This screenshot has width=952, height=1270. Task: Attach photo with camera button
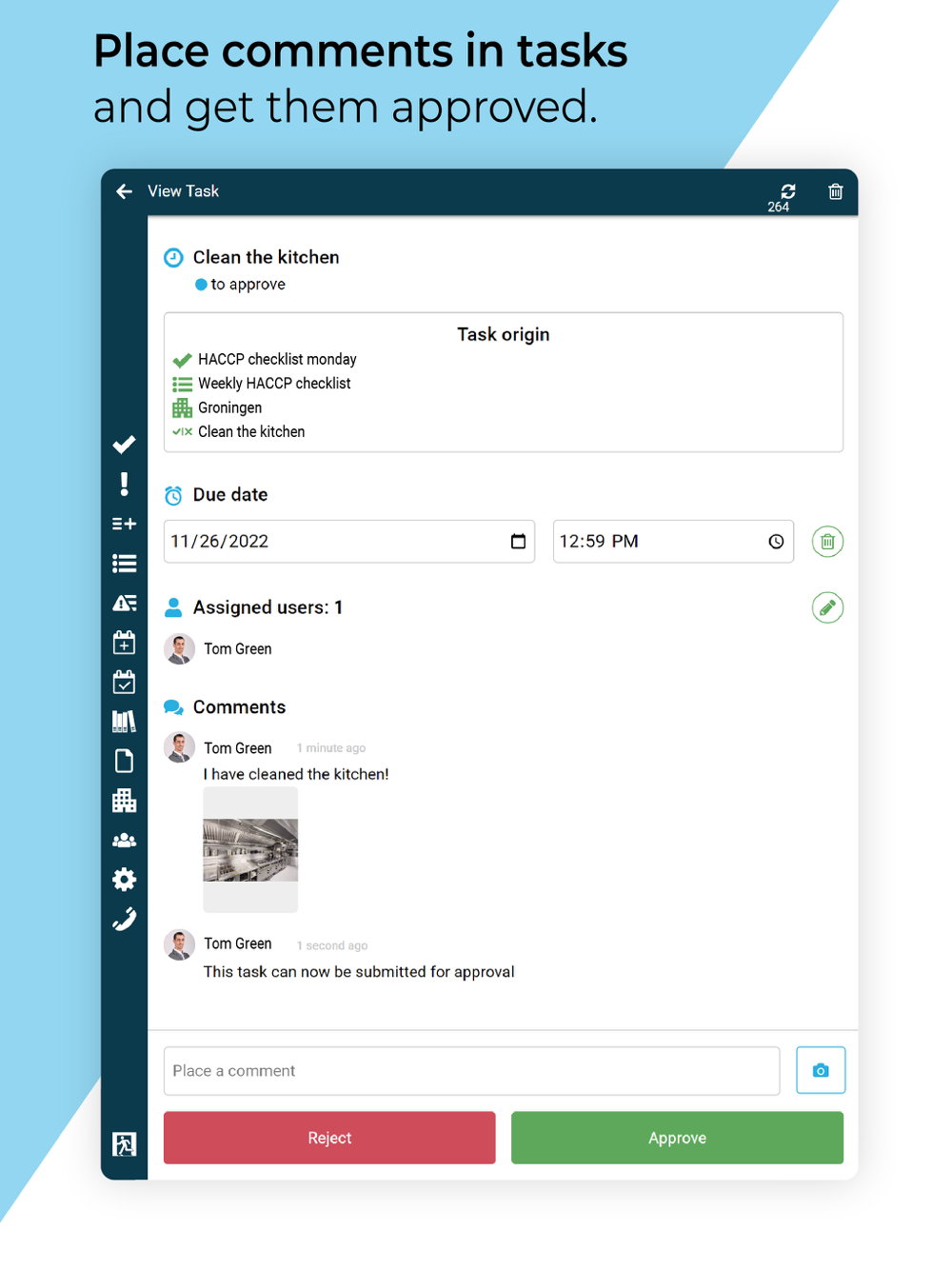click(x=821, y=1070)
